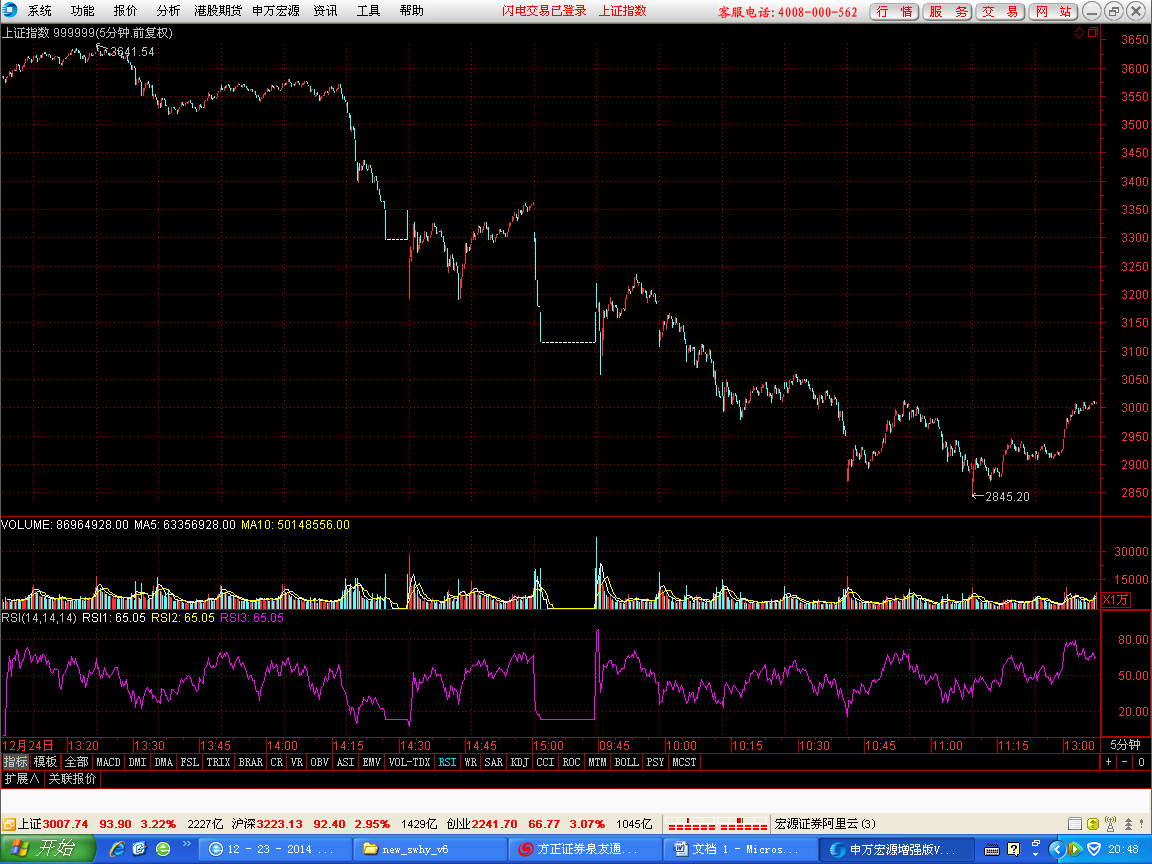Open the on-screen keyboard tray icon
Screen dimensions: 1152x864
tap(992, 850)
